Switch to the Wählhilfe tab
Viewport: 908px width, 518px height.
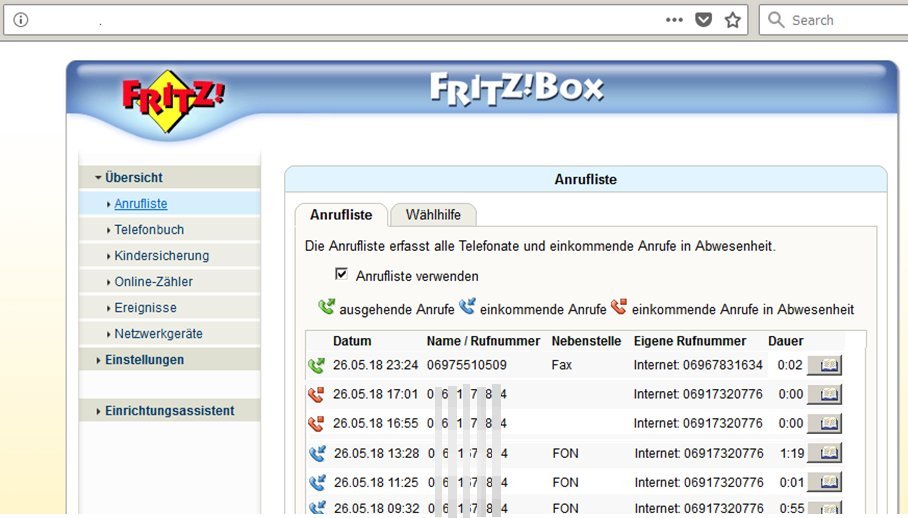point(433,215)
